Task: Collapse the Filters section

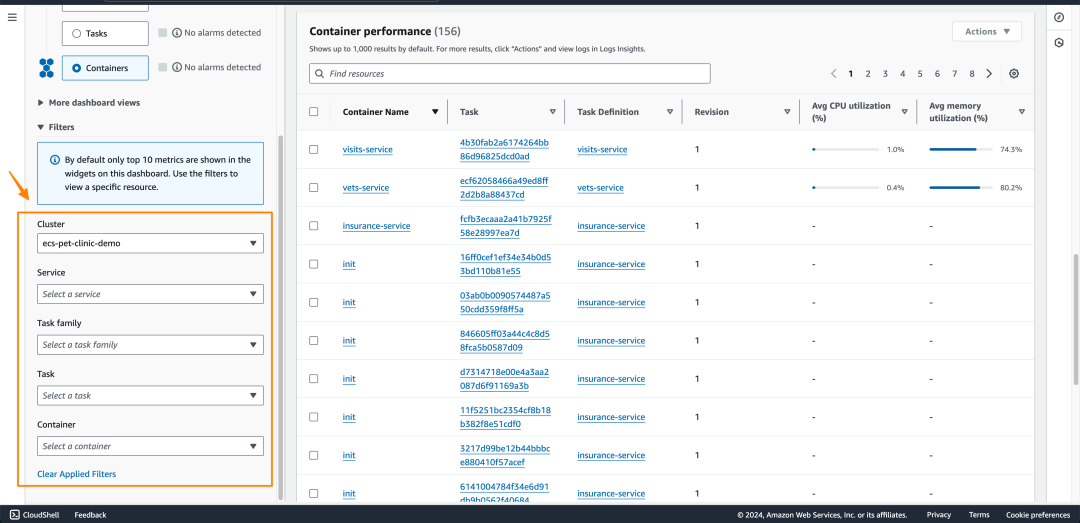Action: [56, 127]
